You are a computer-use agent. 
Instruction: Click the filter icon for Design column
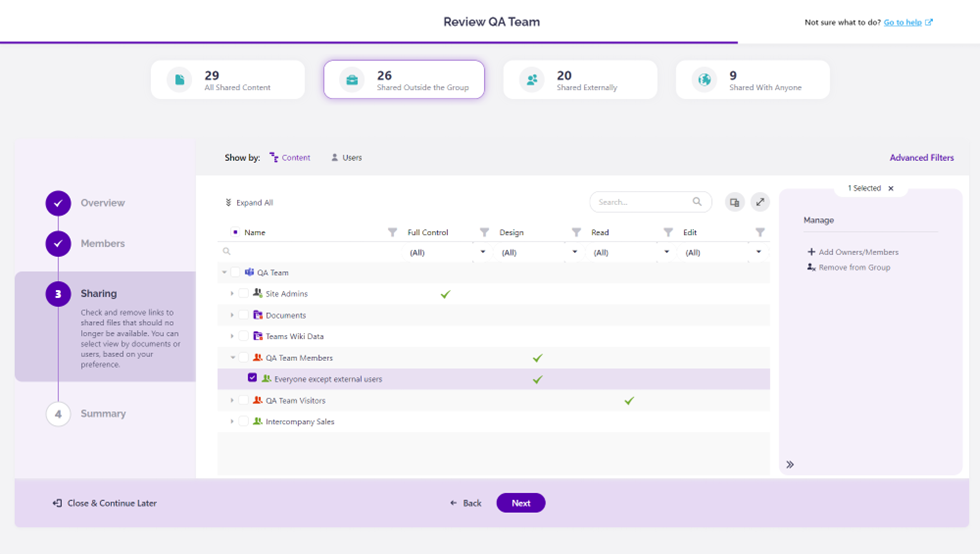click(x=576, y=232)
